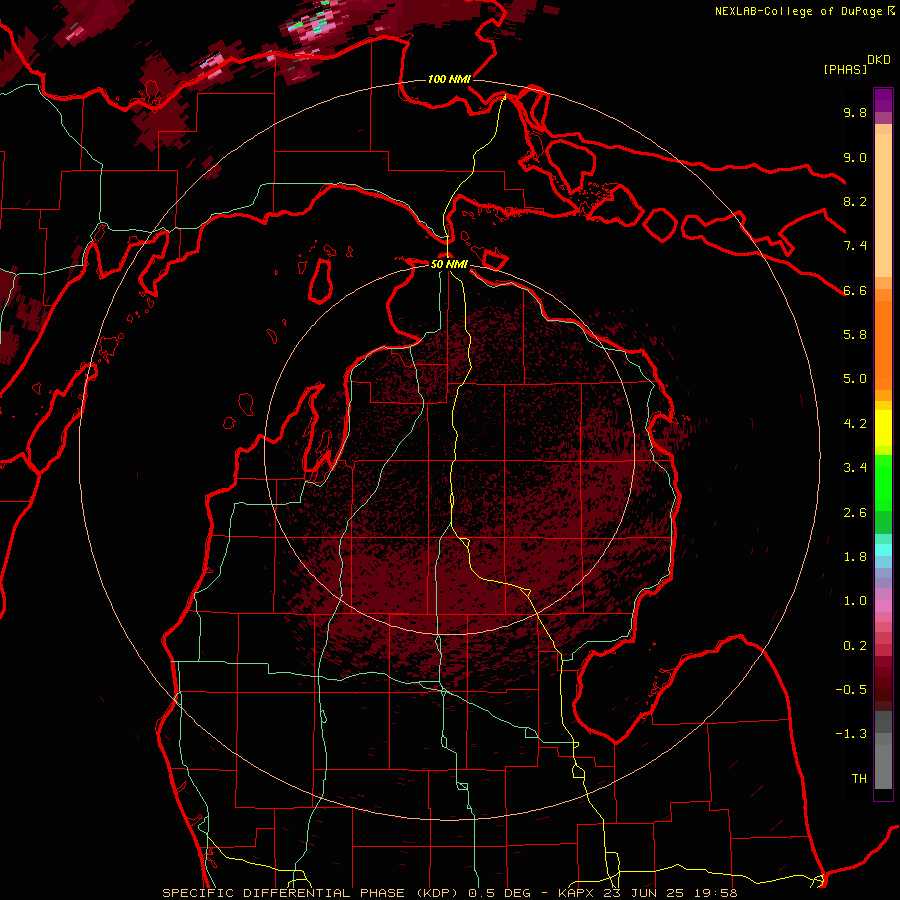This screenshot has width=900, height=900.
Task: Click the purple top segment of color bar
Action: coord(883,100)
